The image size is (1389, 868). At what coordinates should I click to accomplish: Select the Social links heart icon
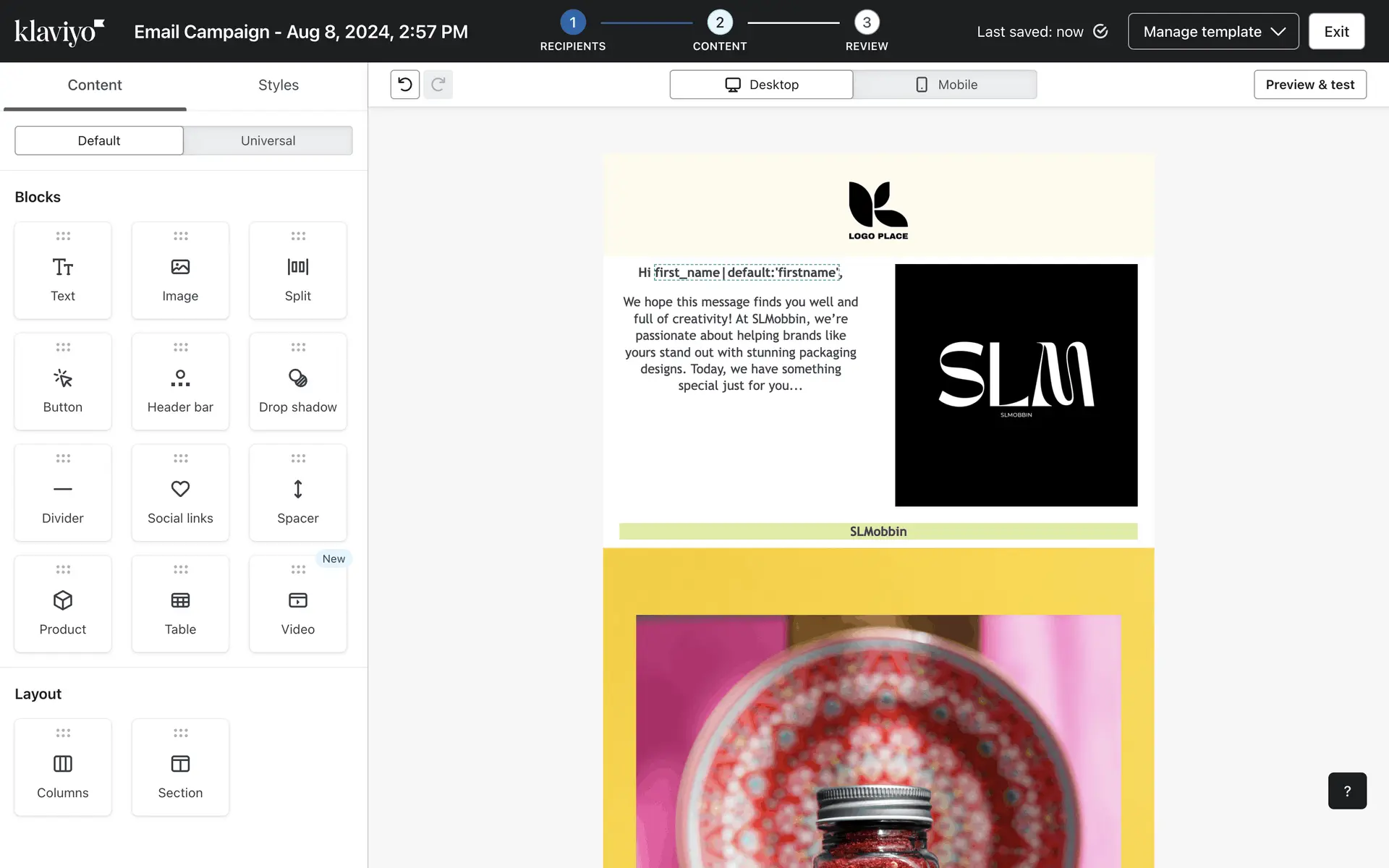pyautogui.click(x=180, y=489)
